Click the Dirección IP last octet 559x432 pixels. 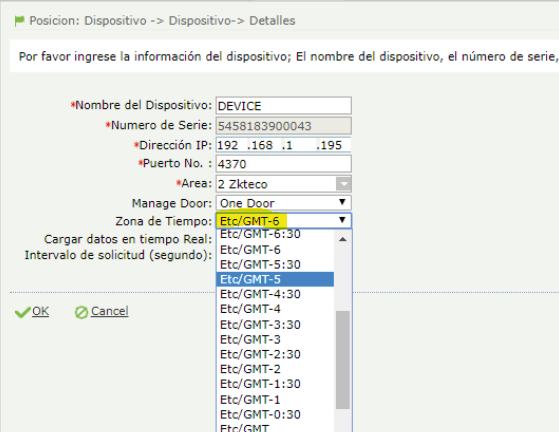coord(332,145)
